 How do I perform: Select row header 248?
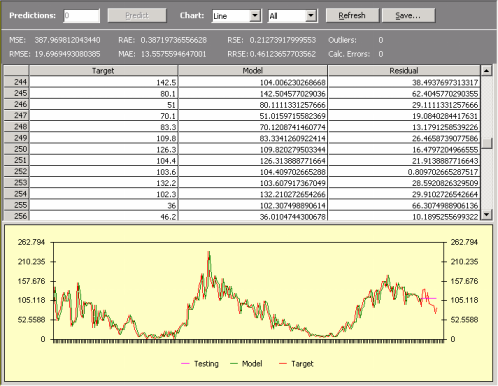16,127
